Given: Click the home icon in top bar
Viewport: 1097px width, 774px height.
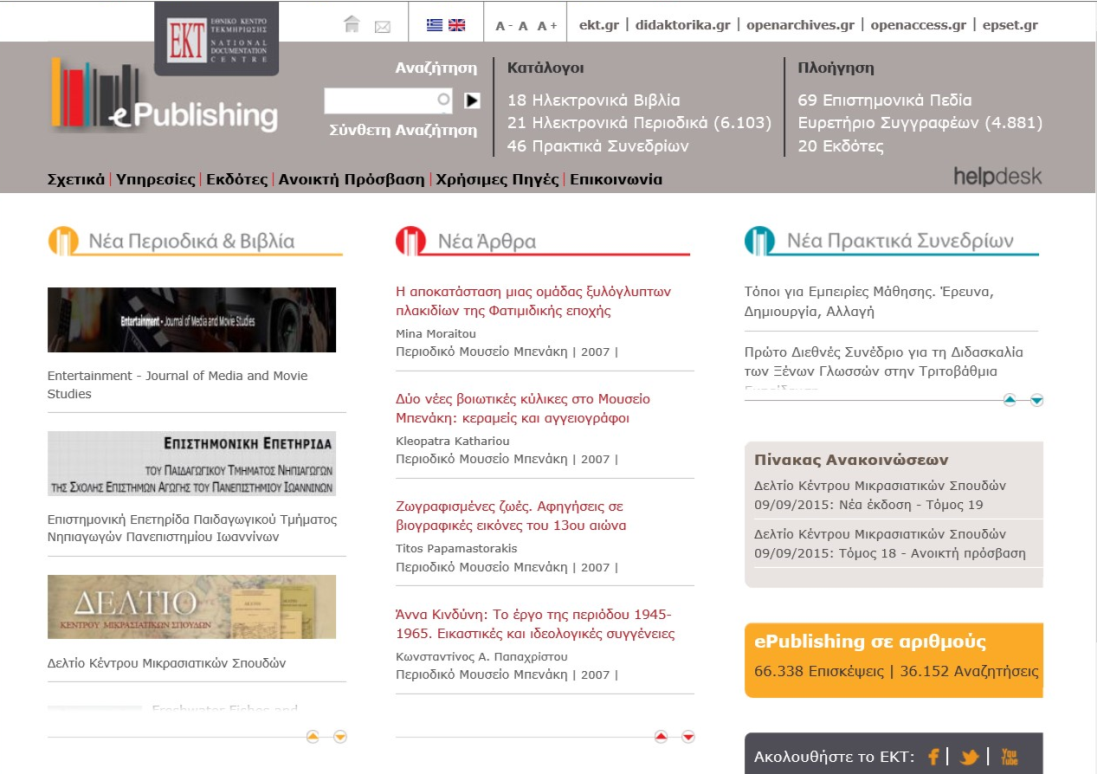Looking at the screenshot, I should click(x=351, y=25).
